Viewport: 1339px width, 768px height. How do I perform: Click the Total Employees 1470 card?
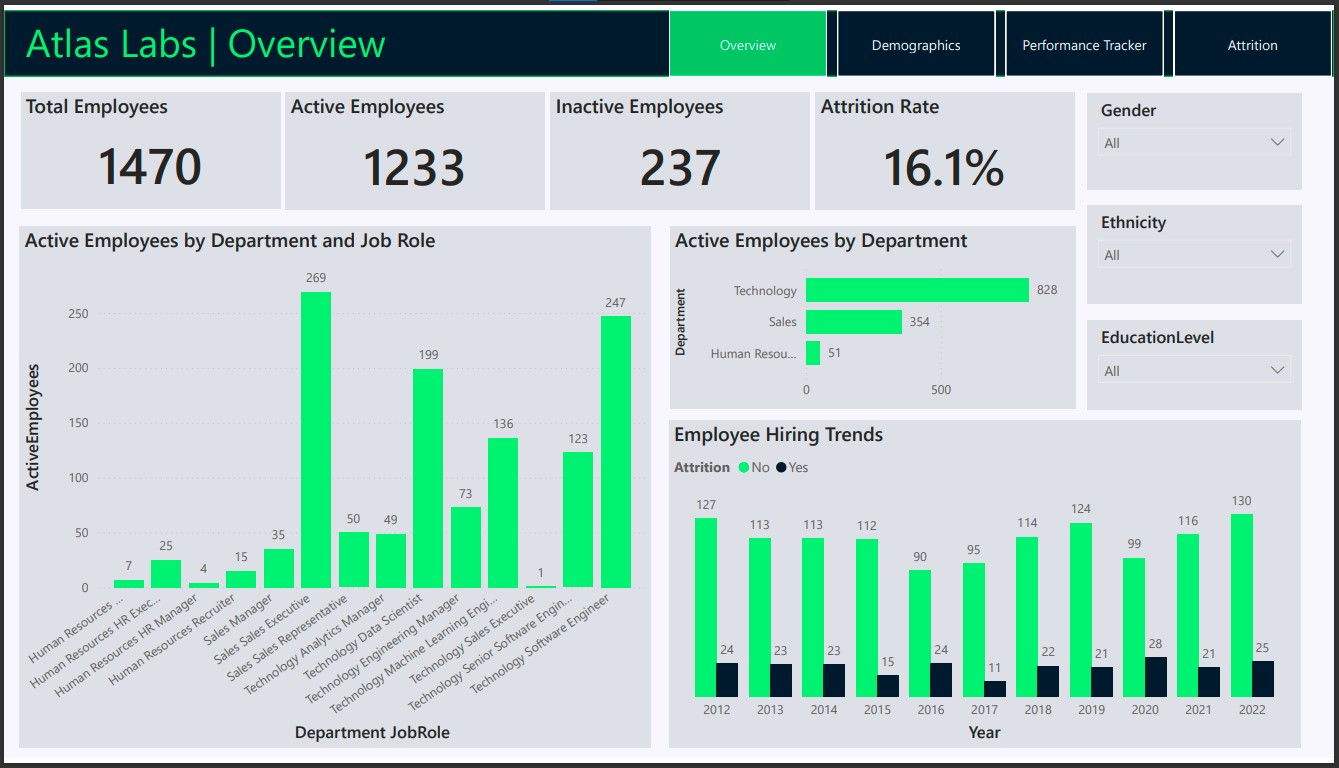coord(150,151)
